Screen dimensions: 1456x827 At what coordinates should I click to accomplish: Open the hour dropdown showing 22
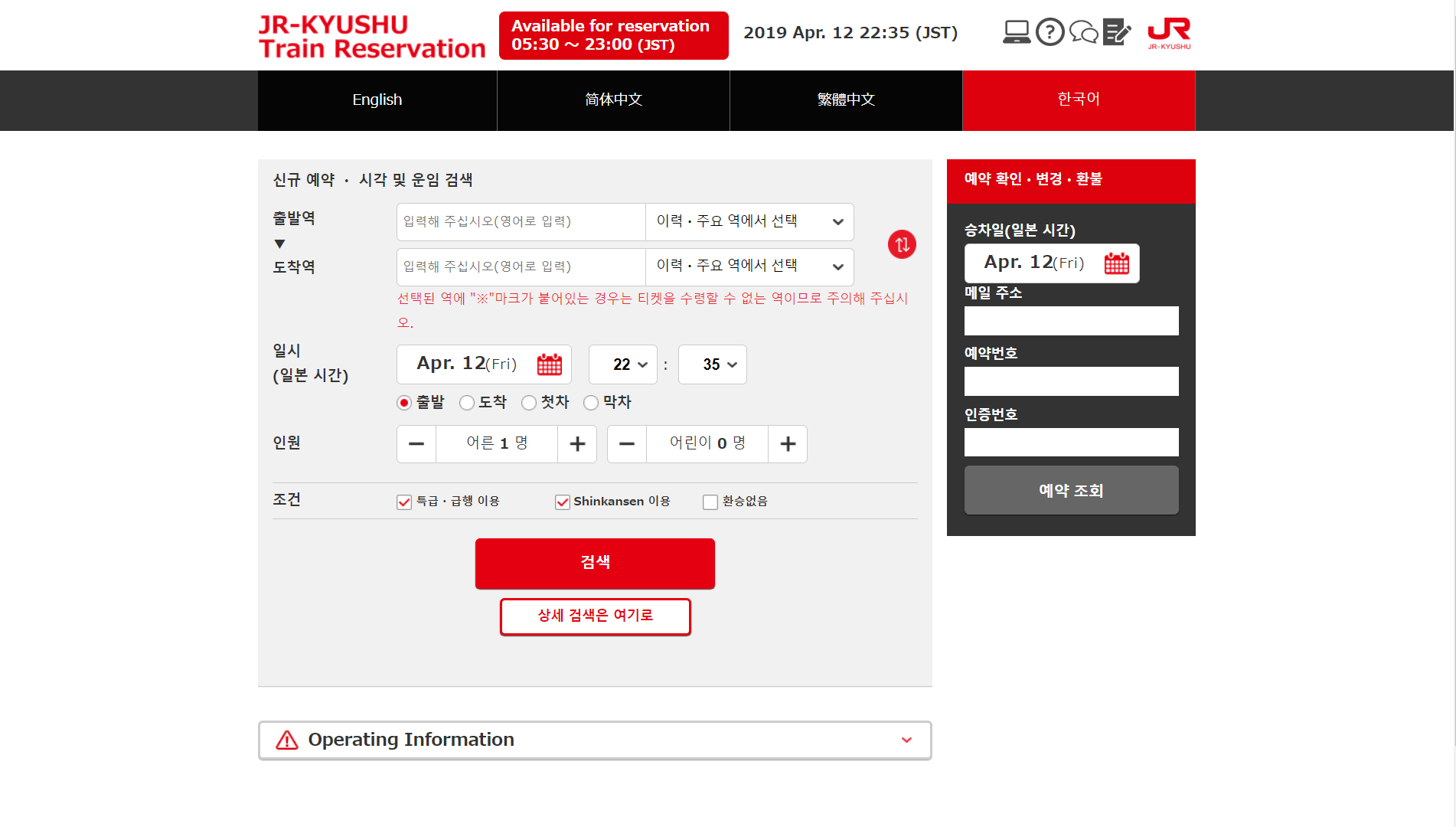(x=623, y=364)
